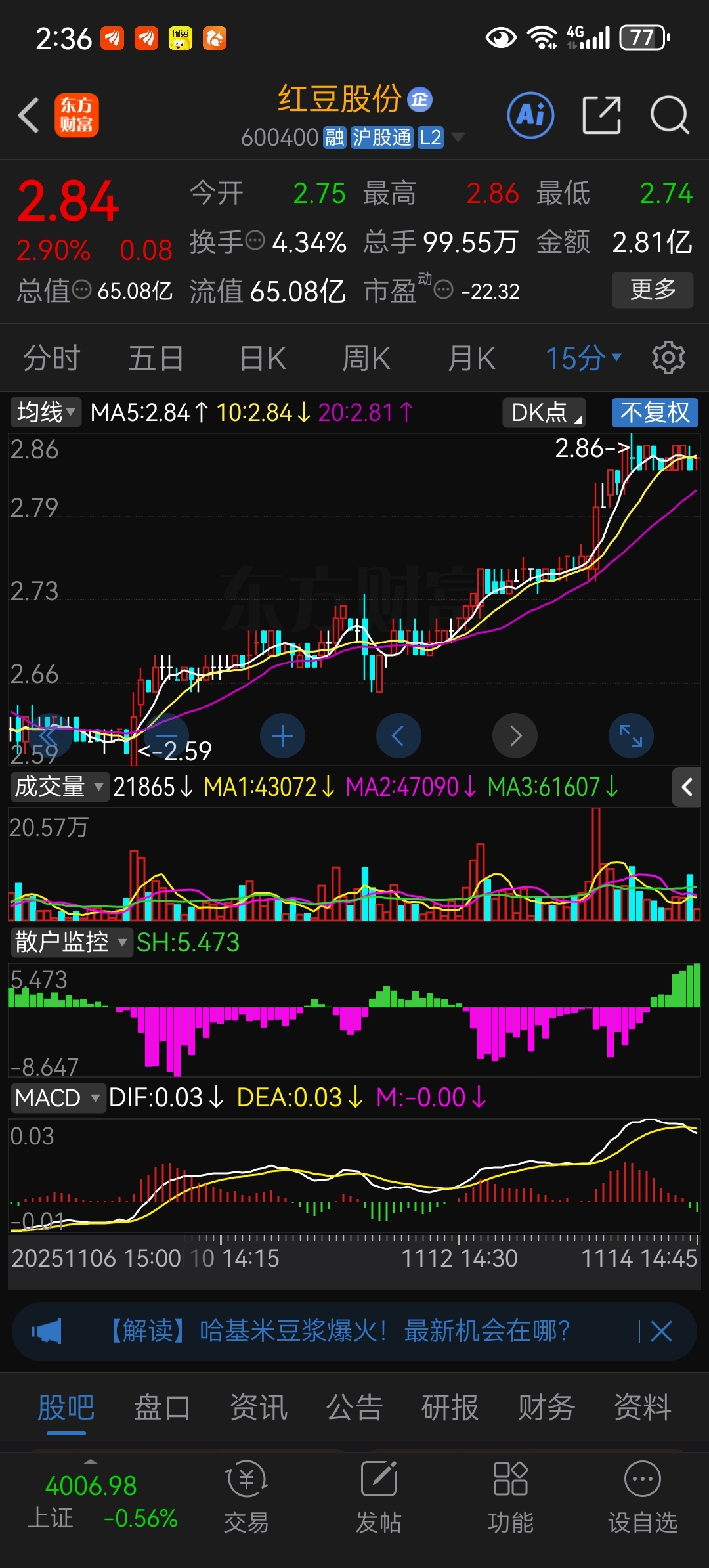Switch to 五日 chart tab
The height and width of the screenshot is (1568, 709).
tap(156, 359)
